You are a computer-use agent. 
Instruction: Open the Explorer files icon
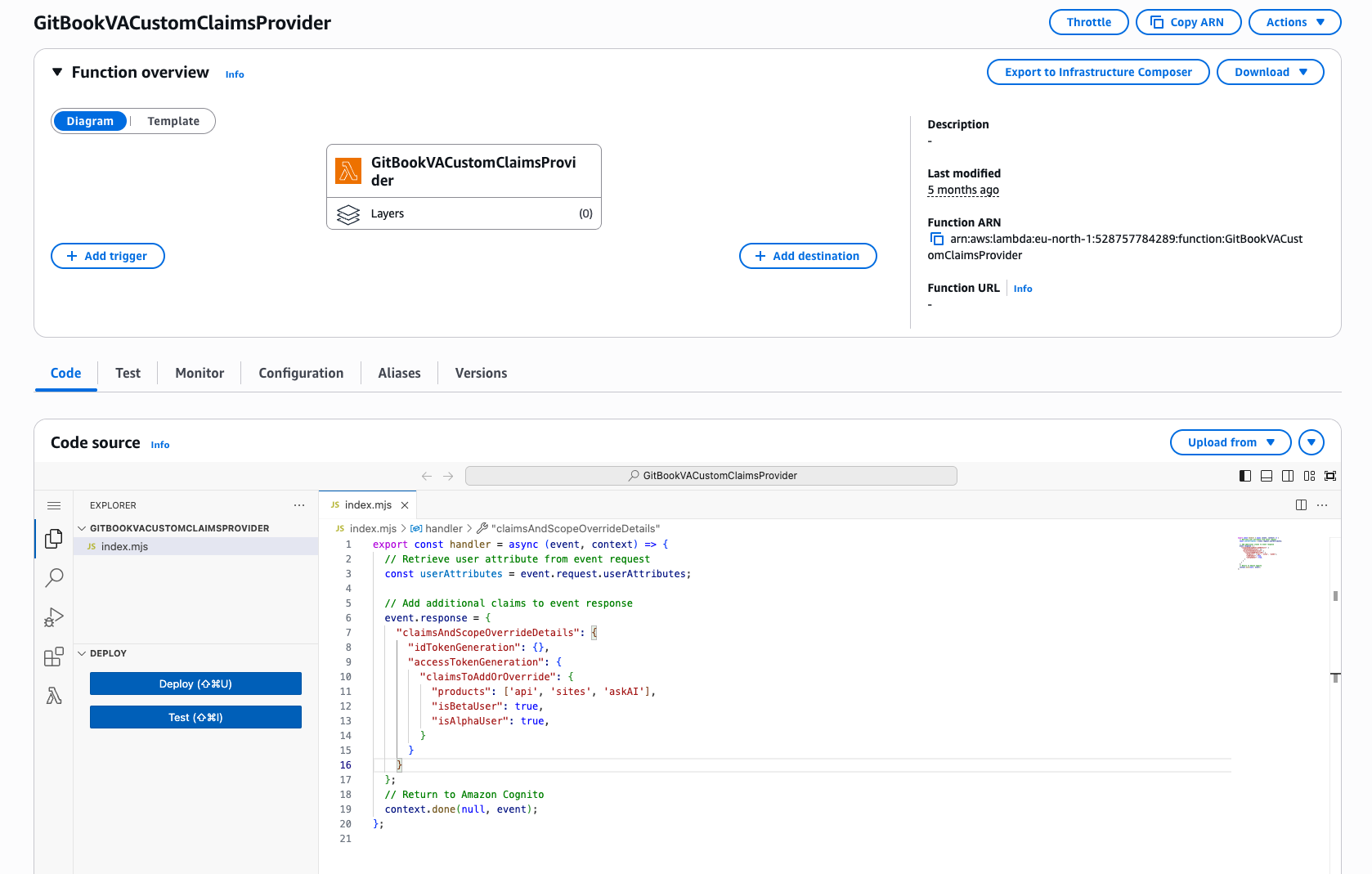54,539
